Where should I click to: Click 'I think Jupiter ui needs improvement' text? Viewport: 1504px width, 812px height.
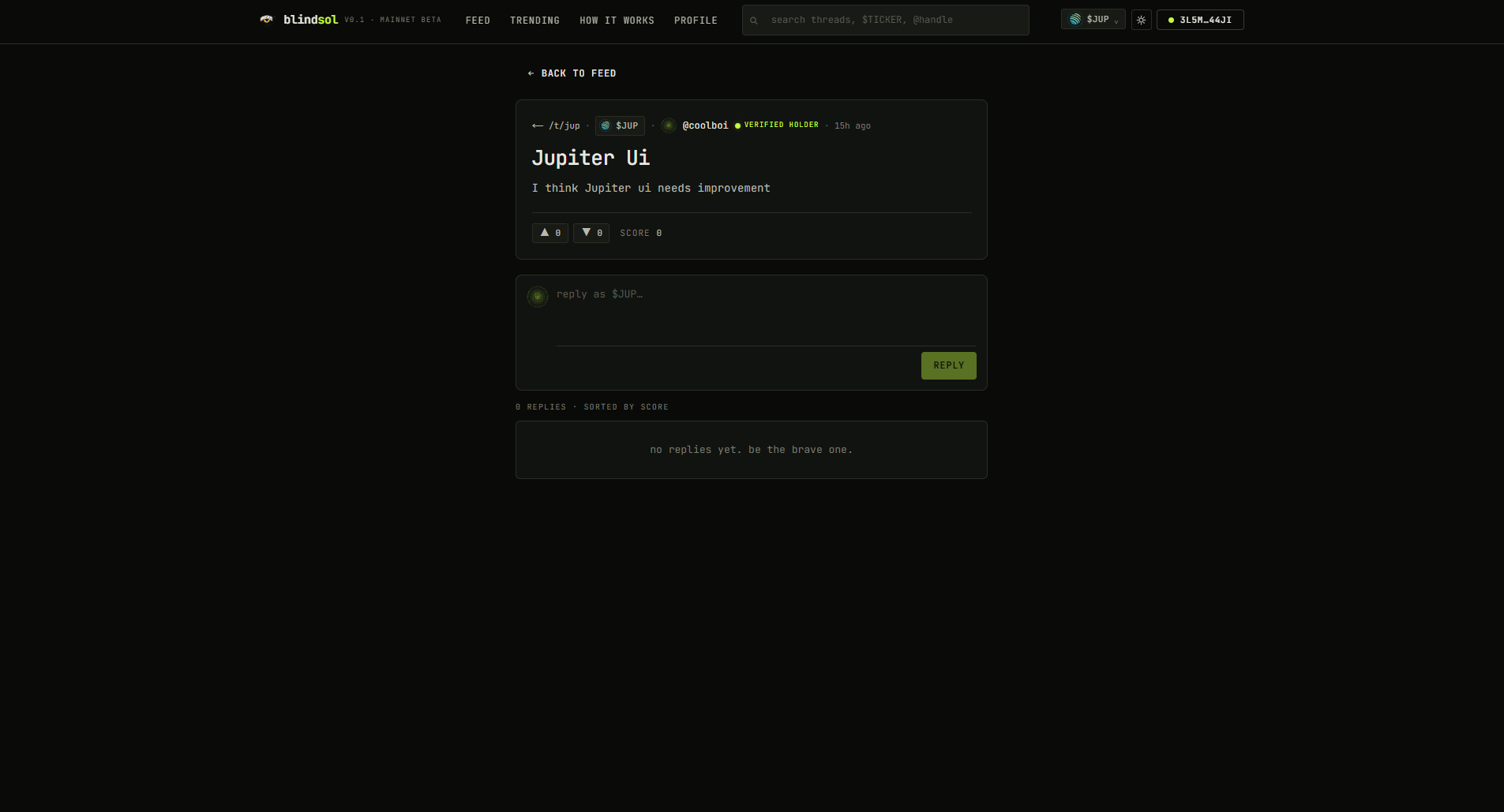click(651, 188)
